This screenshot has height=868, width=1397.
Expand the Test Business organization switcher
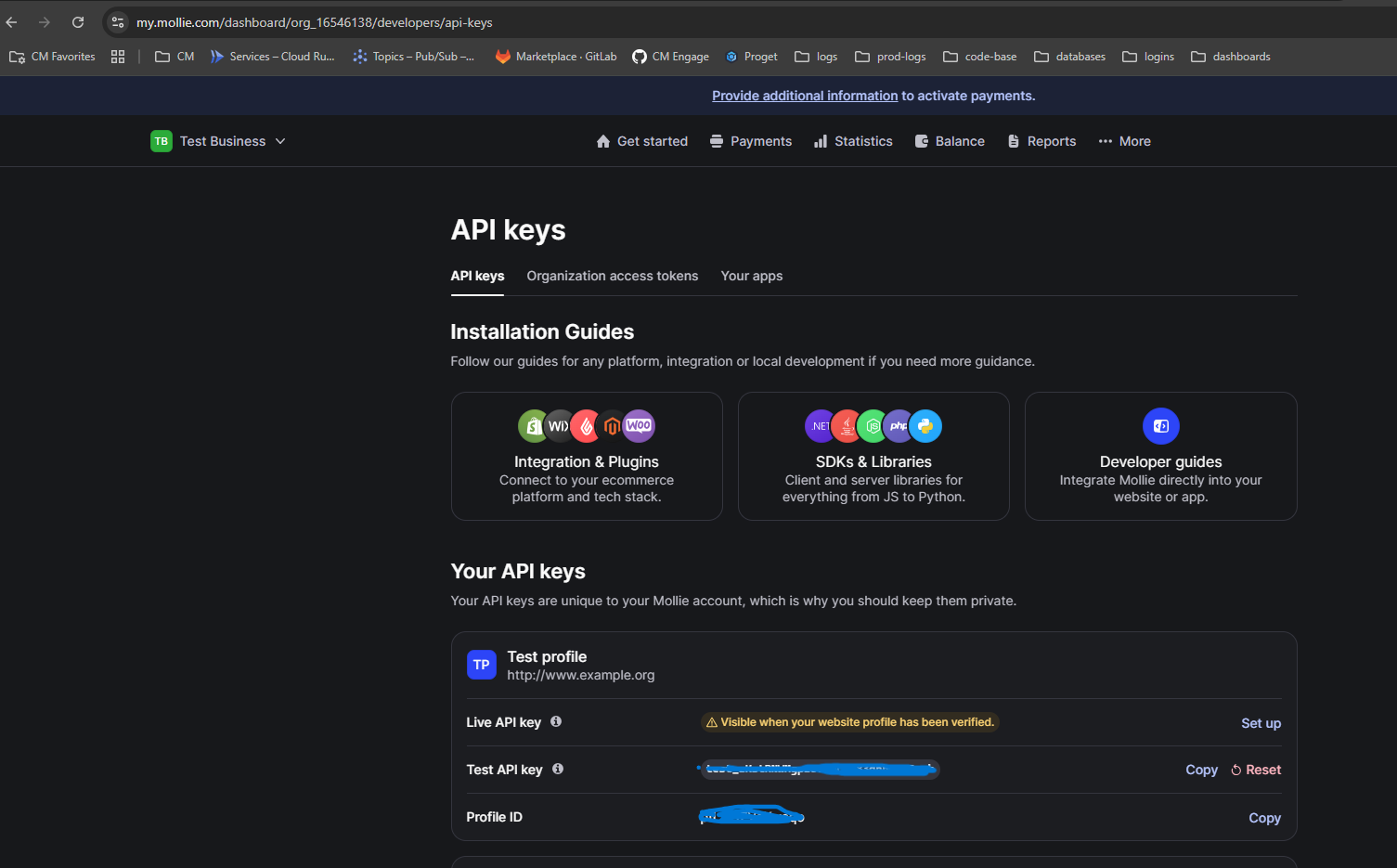(x=219, y=141)
